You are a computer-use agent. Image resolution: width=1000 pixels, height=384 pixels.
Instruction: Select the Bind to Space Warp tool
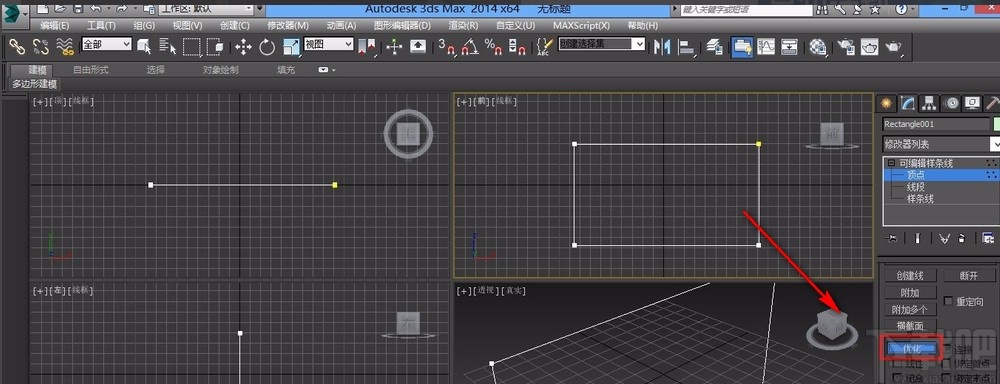click(x=64, y=47)
